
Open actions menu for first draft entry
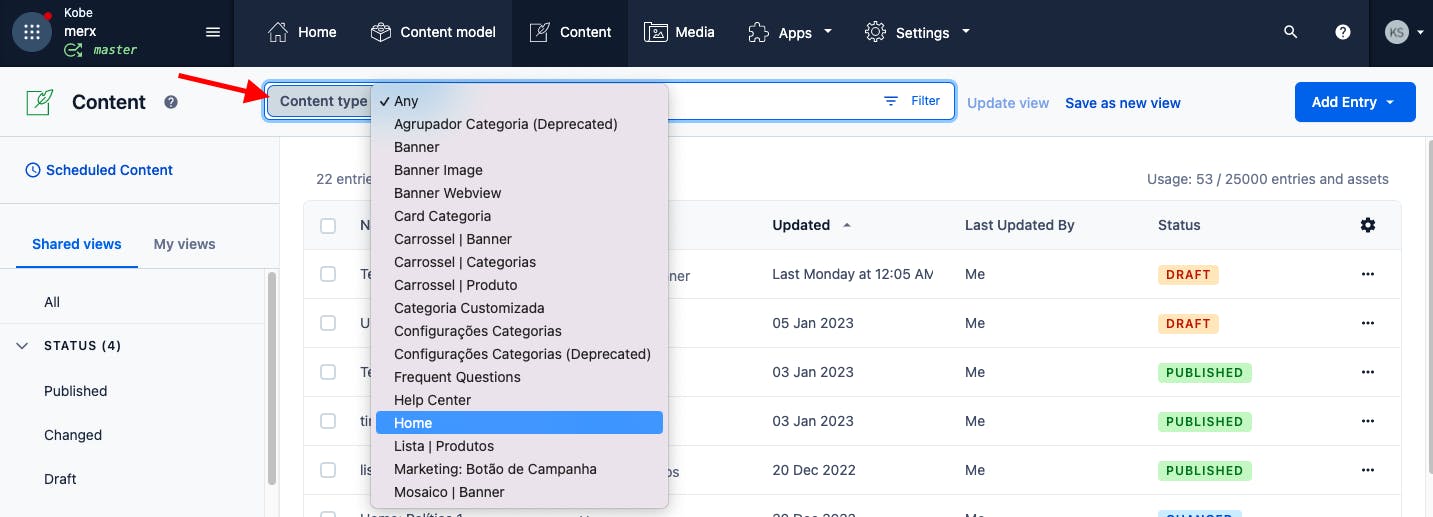[x=1368, y=274]
